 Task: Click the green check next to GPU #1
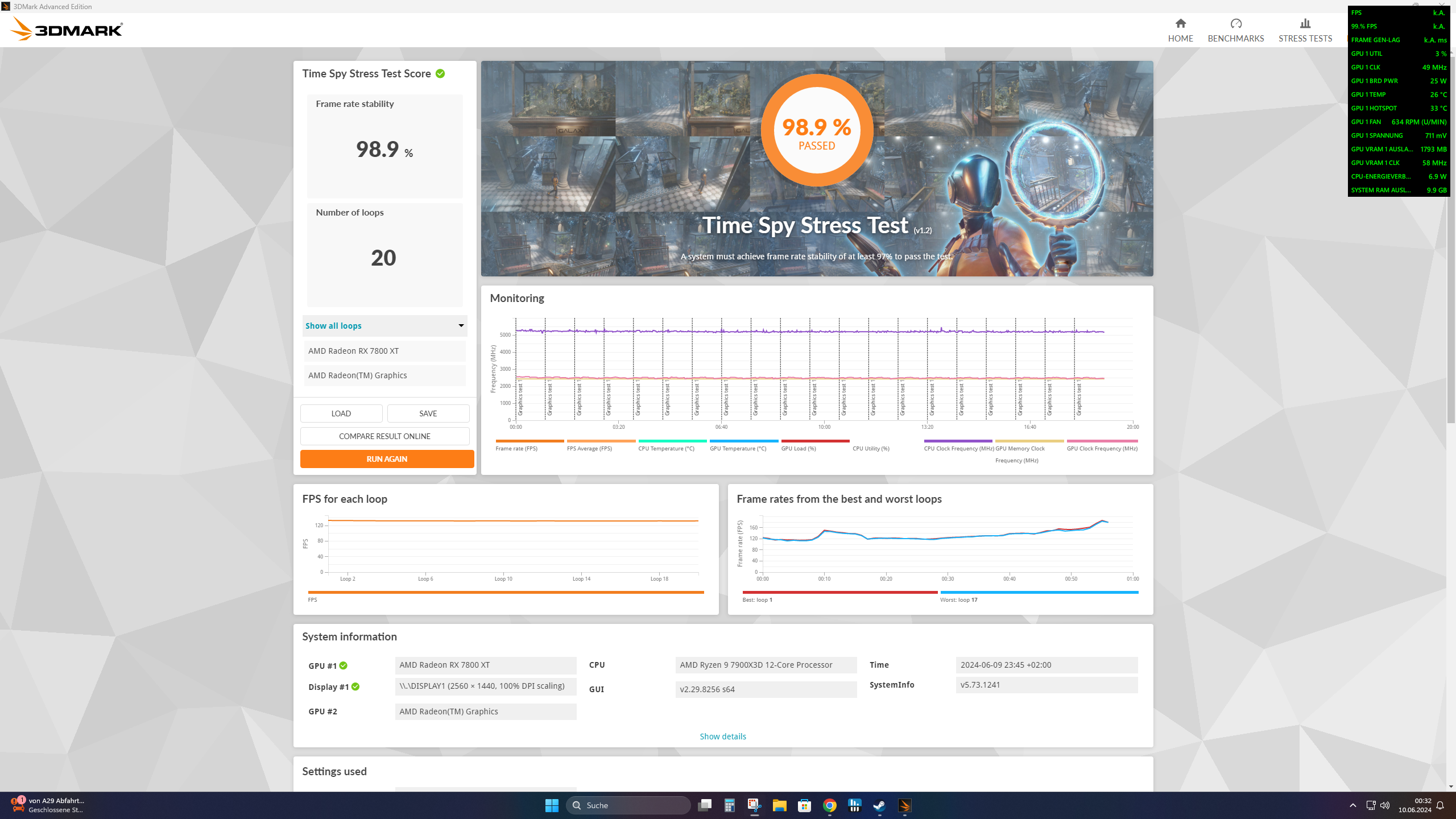click(344, 665)
